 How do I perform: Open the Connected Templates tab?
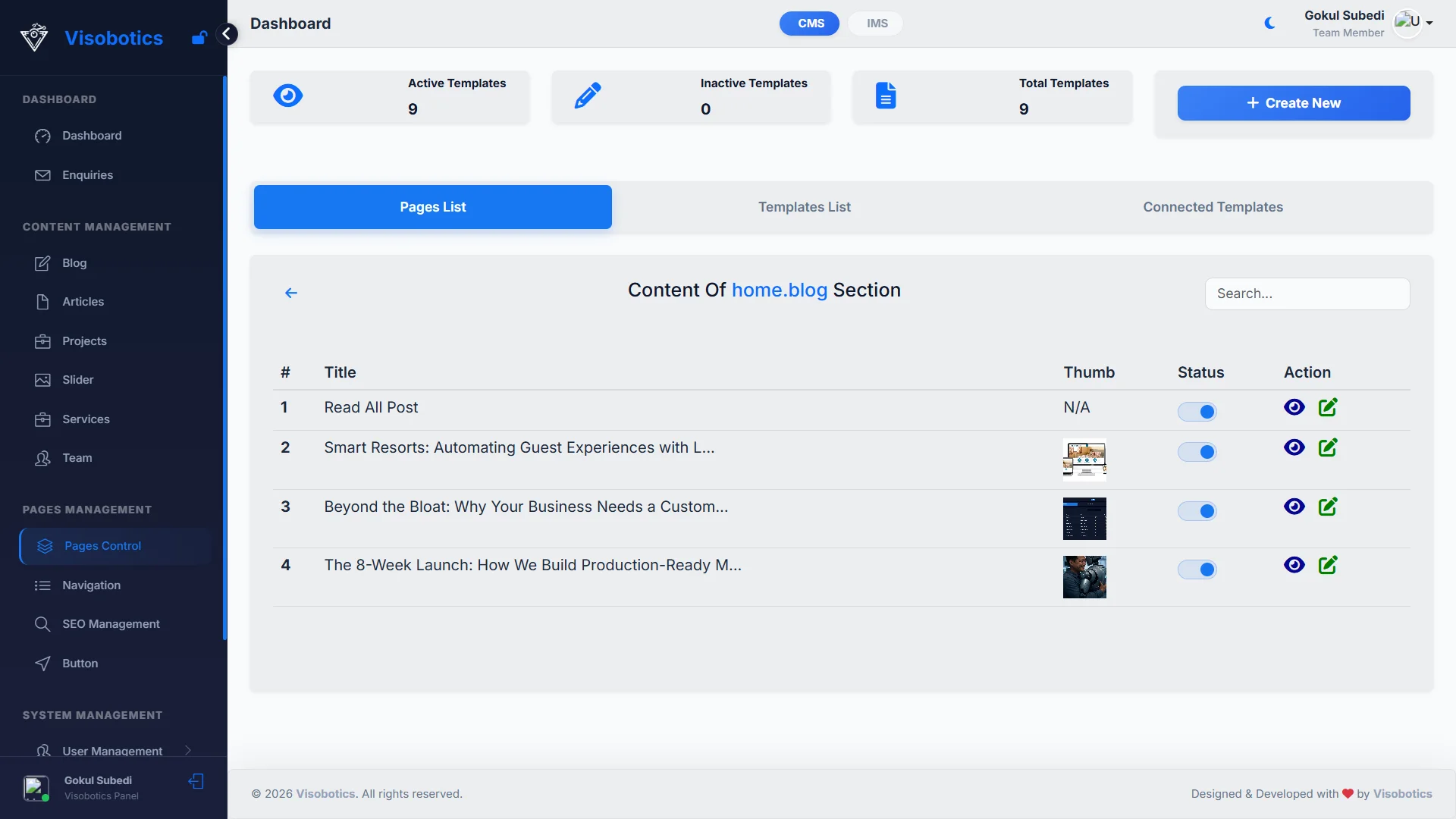[x=1212, y=207]
